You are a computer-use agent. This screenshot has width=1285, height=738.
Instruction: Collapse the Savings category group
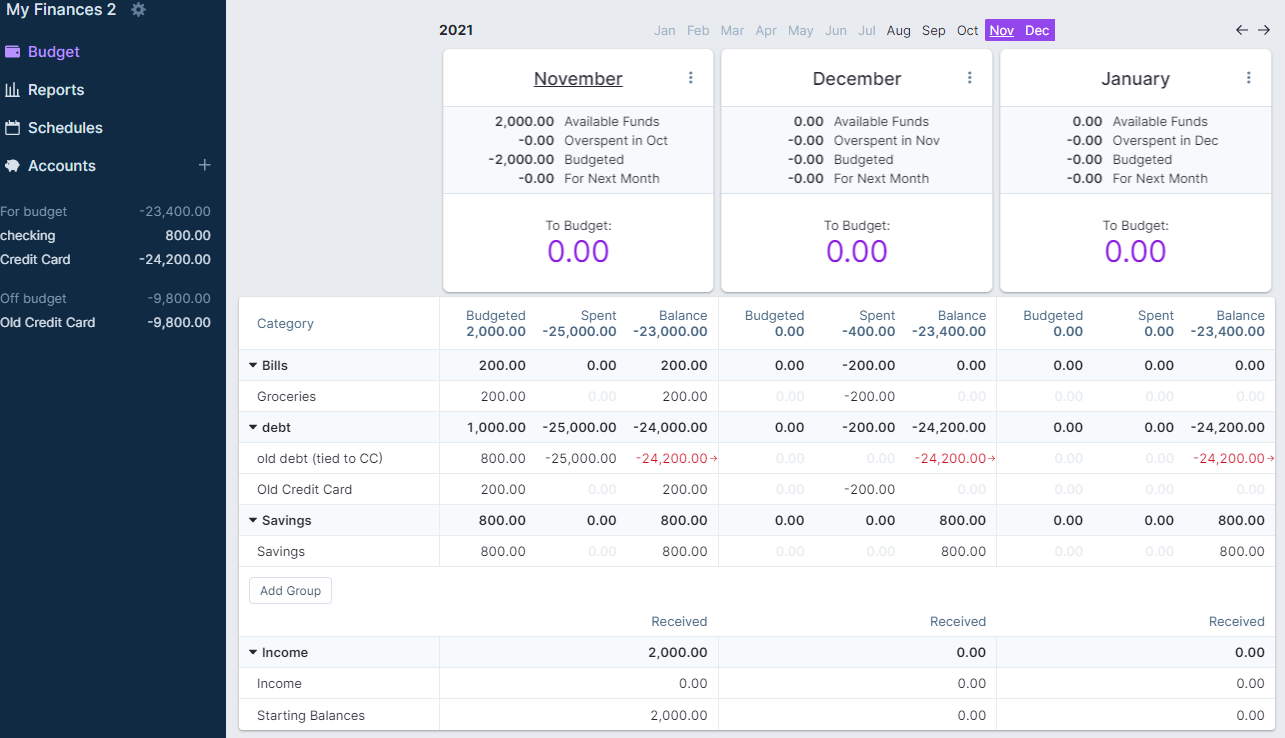[x=253, y=521]
